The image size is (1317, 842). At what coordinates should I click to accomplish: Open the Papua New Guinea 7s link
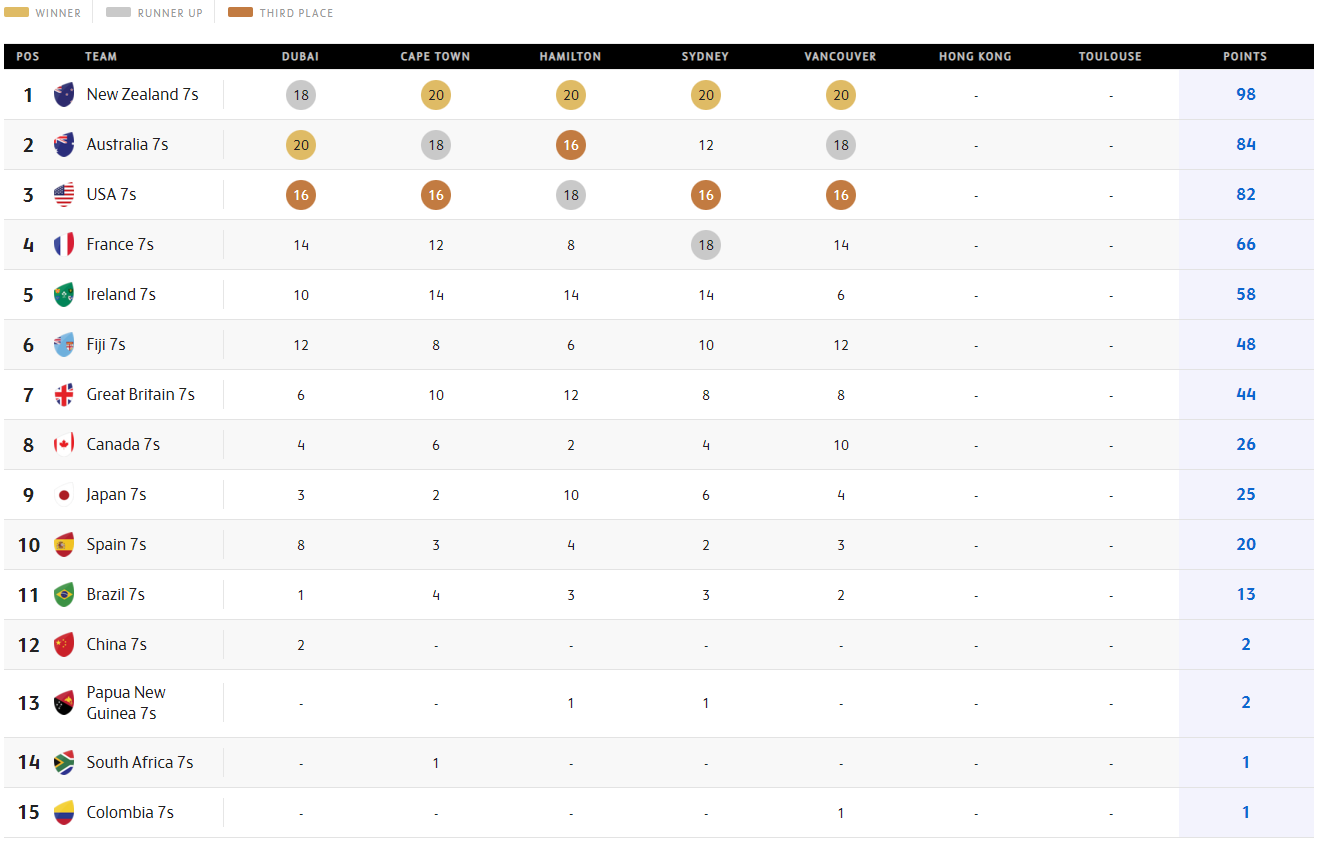[126, 703]
